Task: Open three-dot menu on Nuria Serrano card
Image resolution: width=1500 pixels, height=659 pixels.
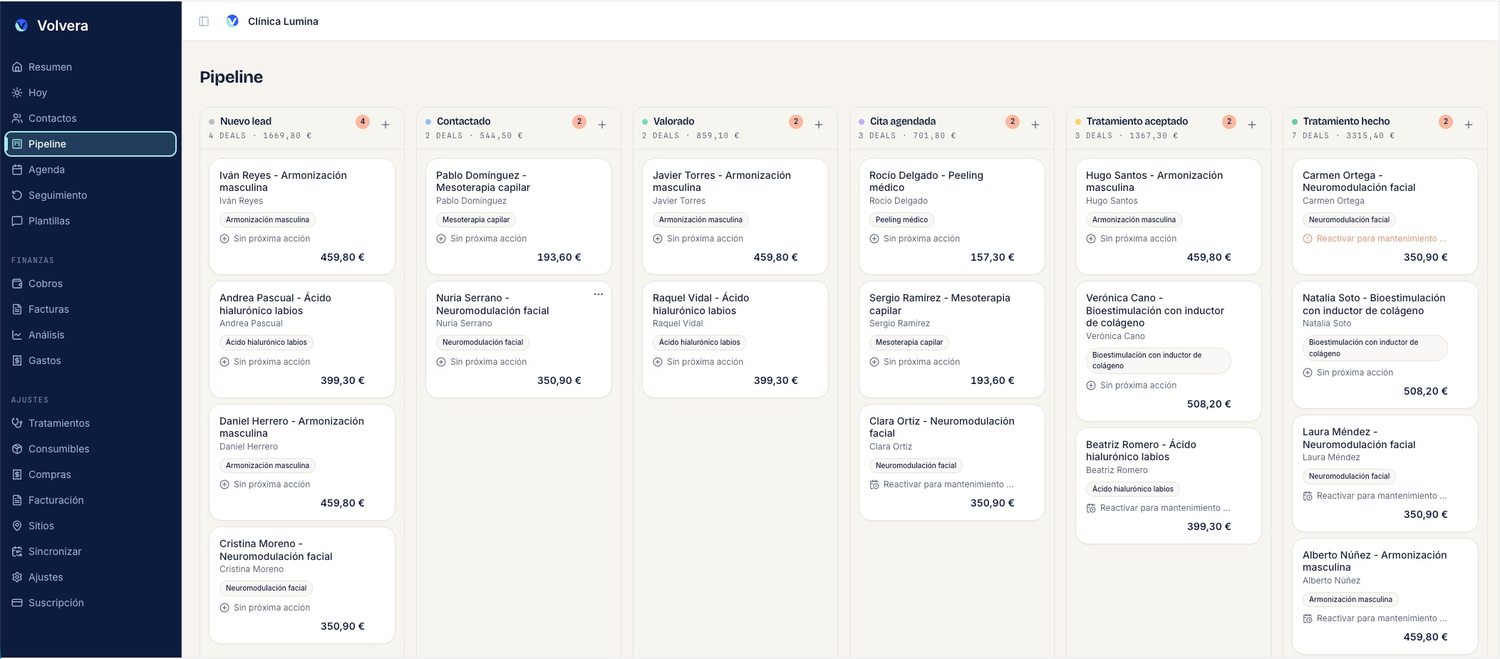Action: [598, 294]
